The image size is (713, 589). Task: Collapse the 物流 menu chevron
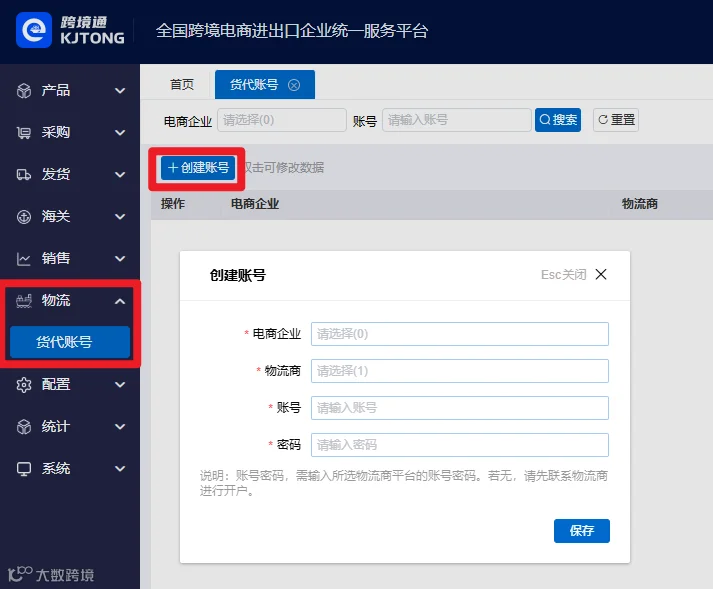[120, 301]
